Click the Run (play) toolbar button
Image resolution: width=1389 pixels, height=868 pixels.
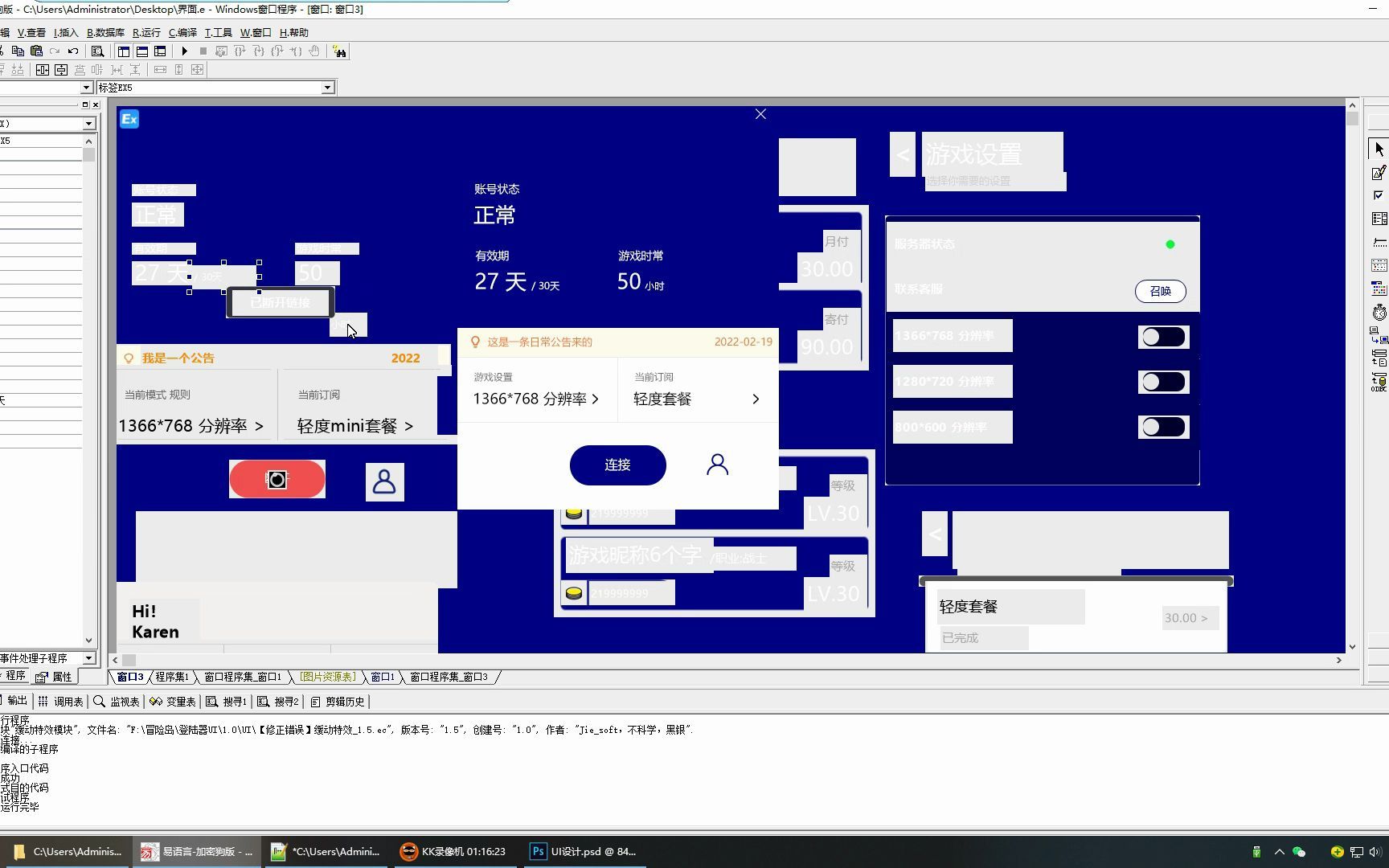[x=184, y=51]
